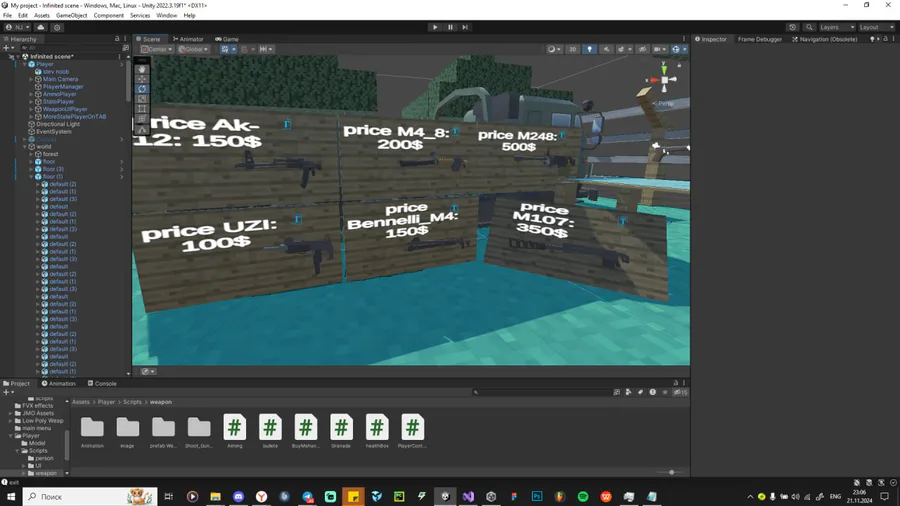
Task: Search by label in Project panel
Action: 640,392
